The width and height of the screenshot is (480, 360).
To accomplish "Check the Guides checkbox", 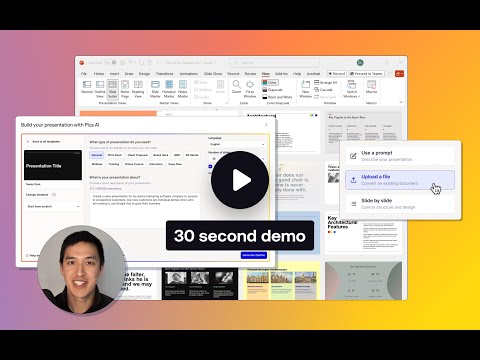I will [x=196, y=97].
